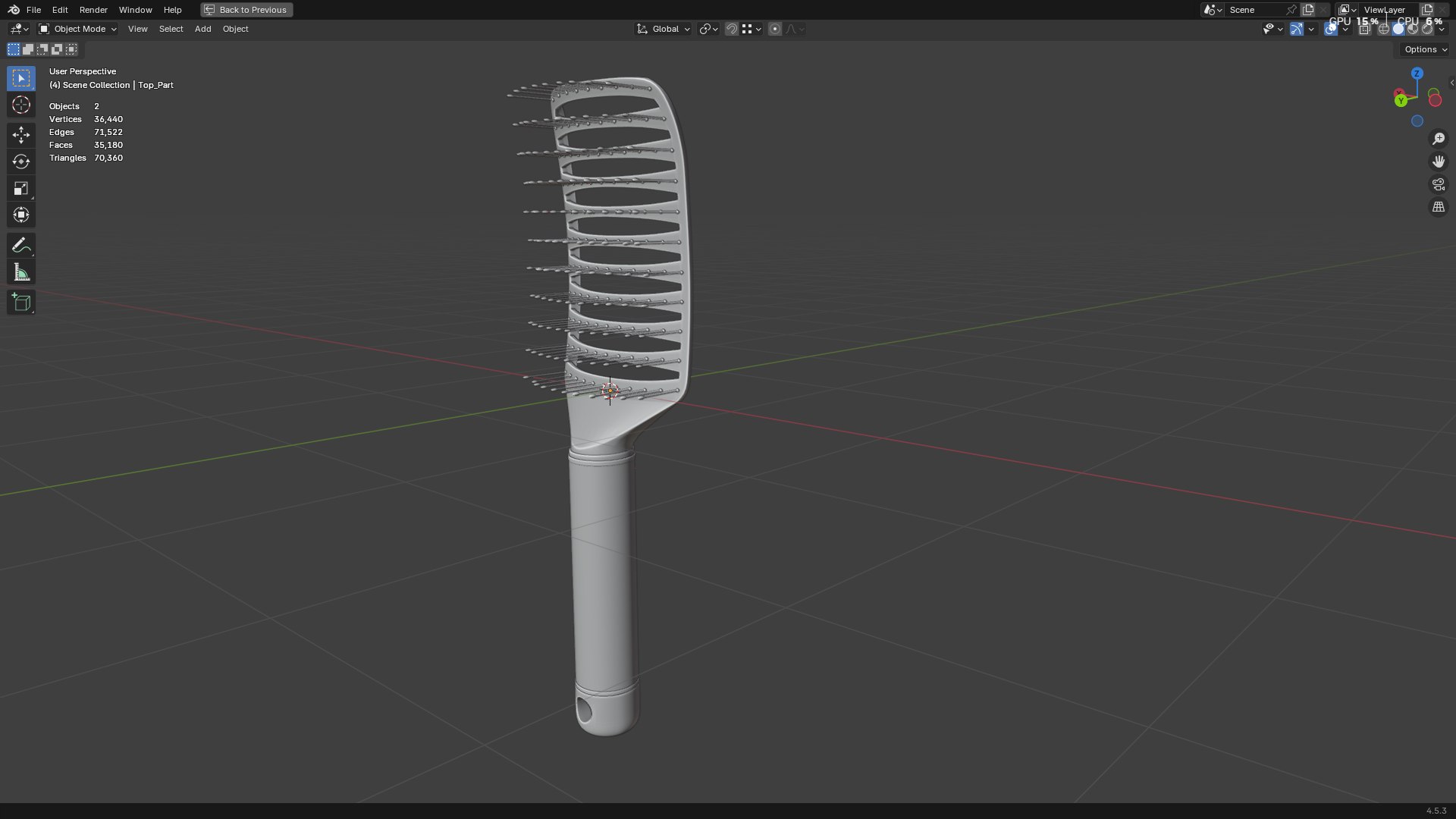1456x819 pixels.
Task: Toggle snapping magnet icon
Action: tap(732, 29)
